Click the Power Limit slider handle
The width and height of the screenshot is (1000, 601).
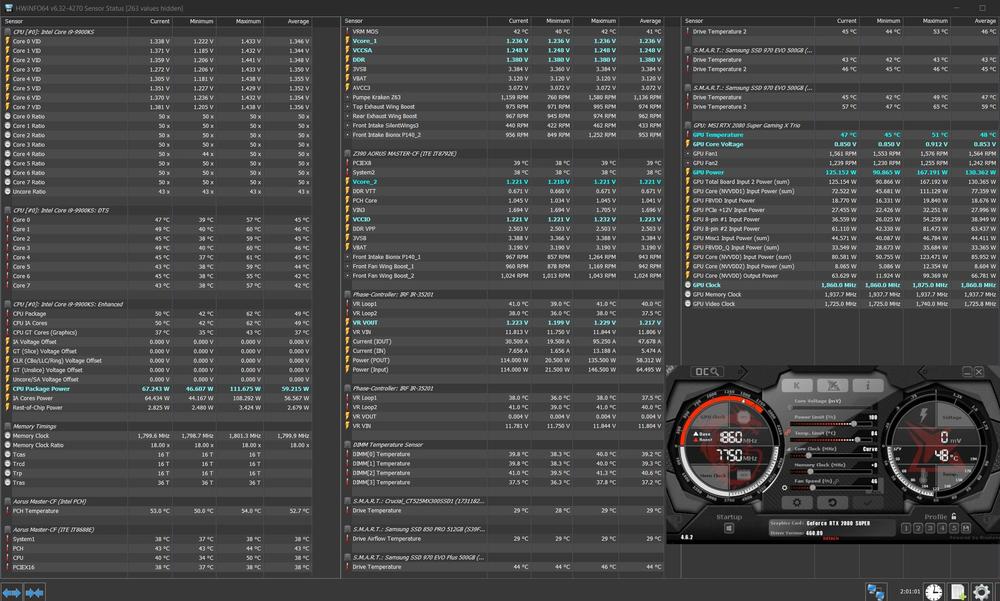[854, 424]
